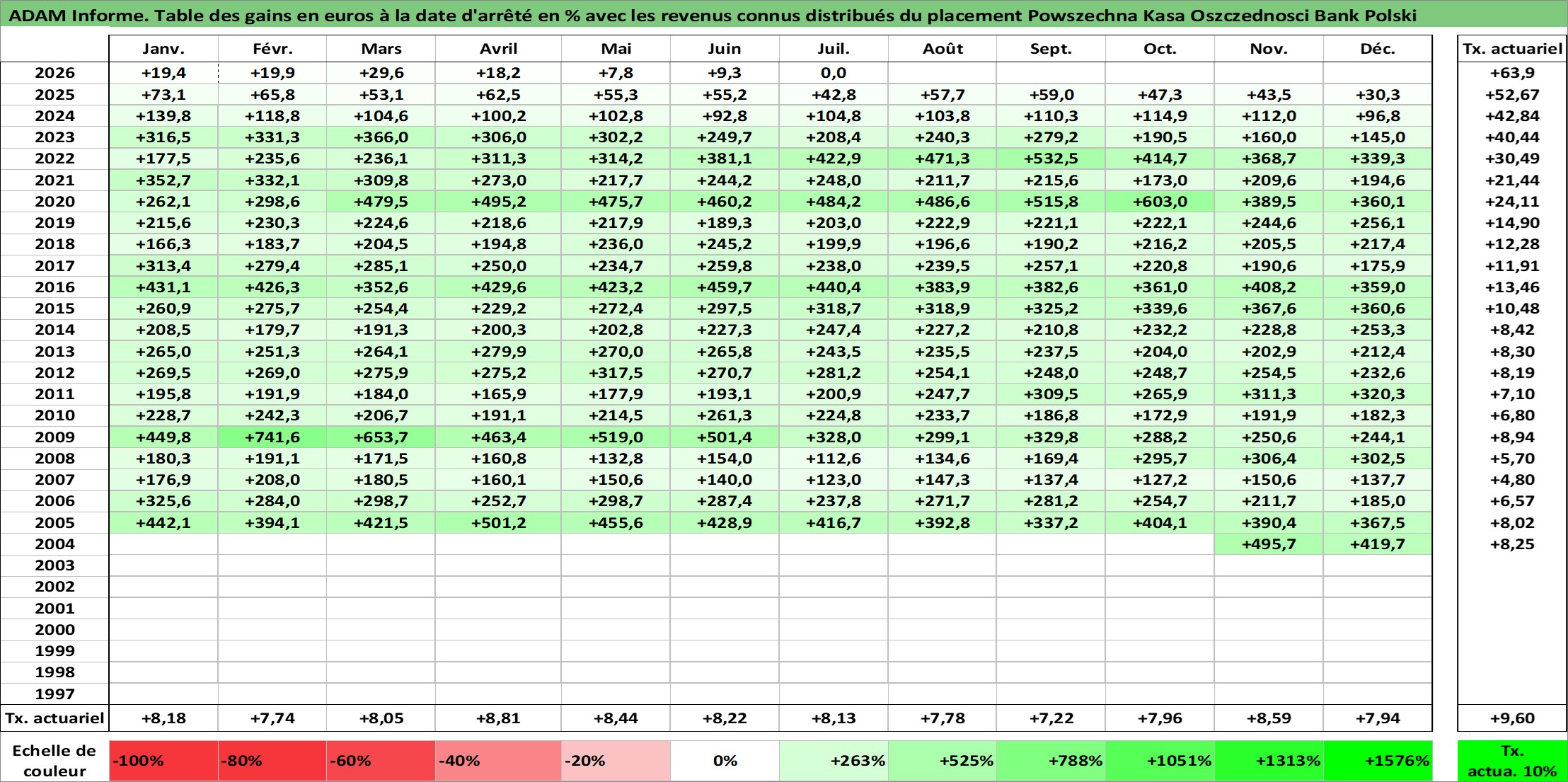Click the 2026 row label
The image size is (1568, 782).
tap(54, 73)
